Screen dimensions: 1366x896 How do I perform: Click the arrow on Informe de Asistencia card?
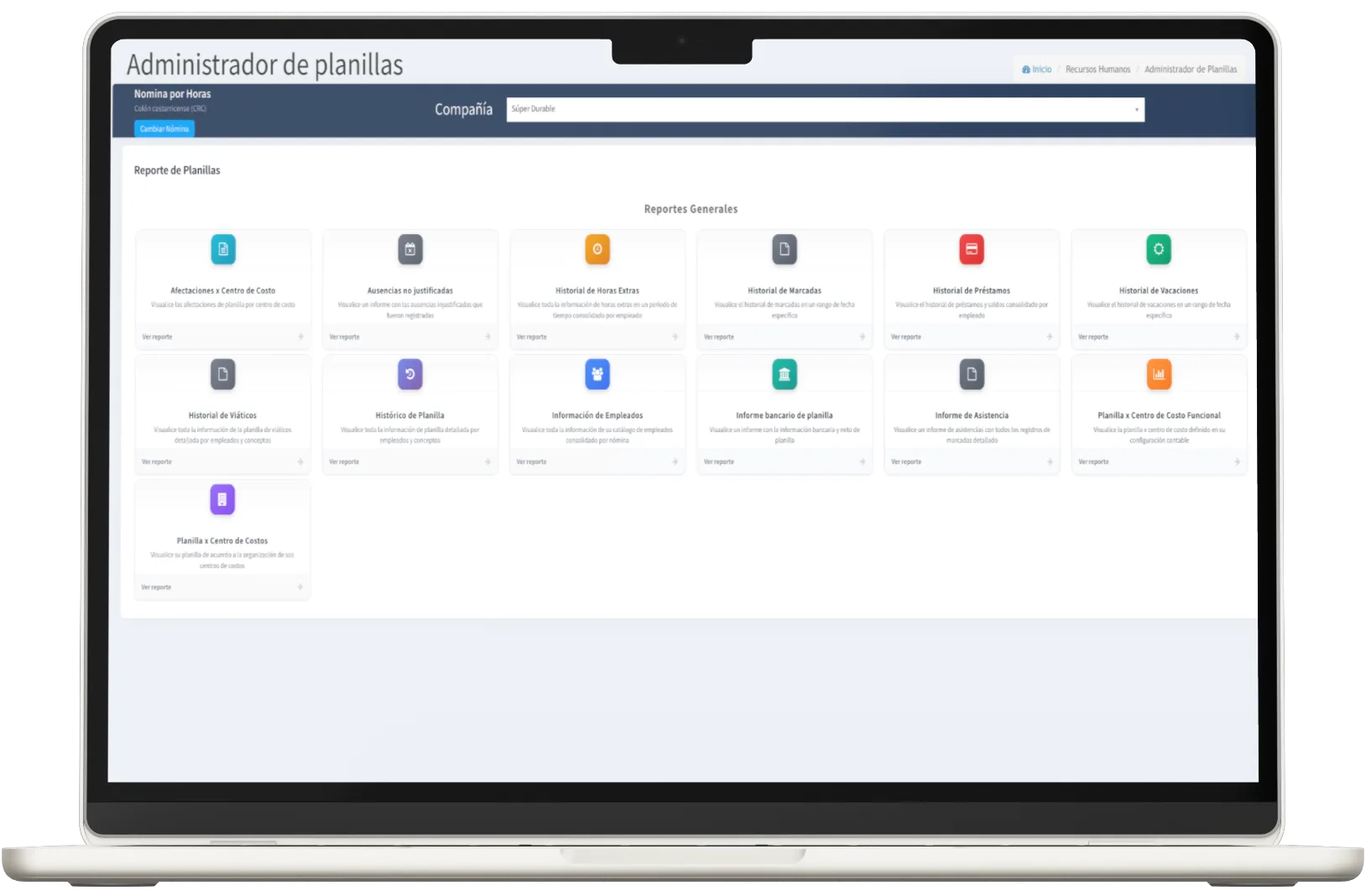(x=1050, y=462)
